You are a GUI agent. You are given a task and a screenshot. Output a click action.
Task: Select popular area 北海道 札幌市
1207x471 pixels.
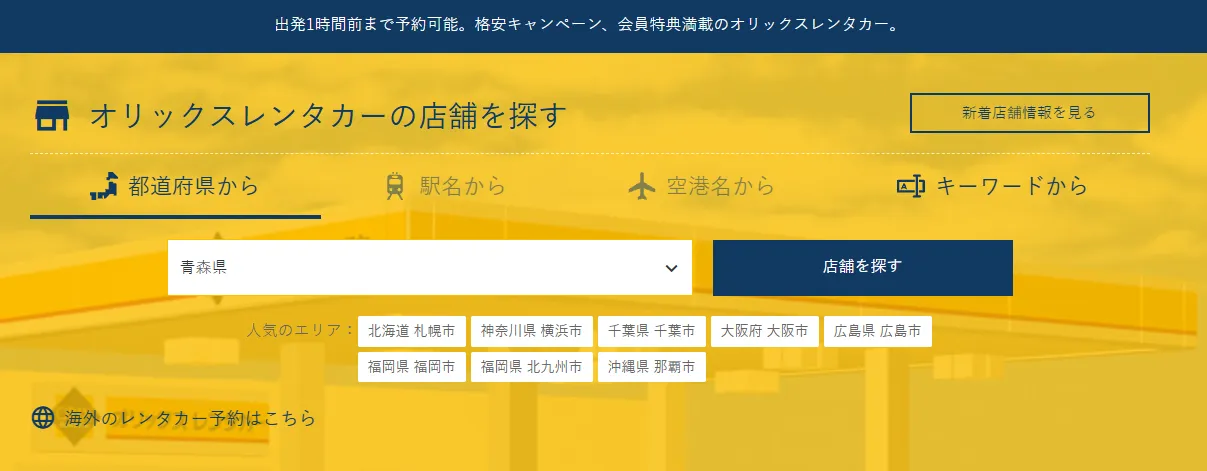coord(412,331)
